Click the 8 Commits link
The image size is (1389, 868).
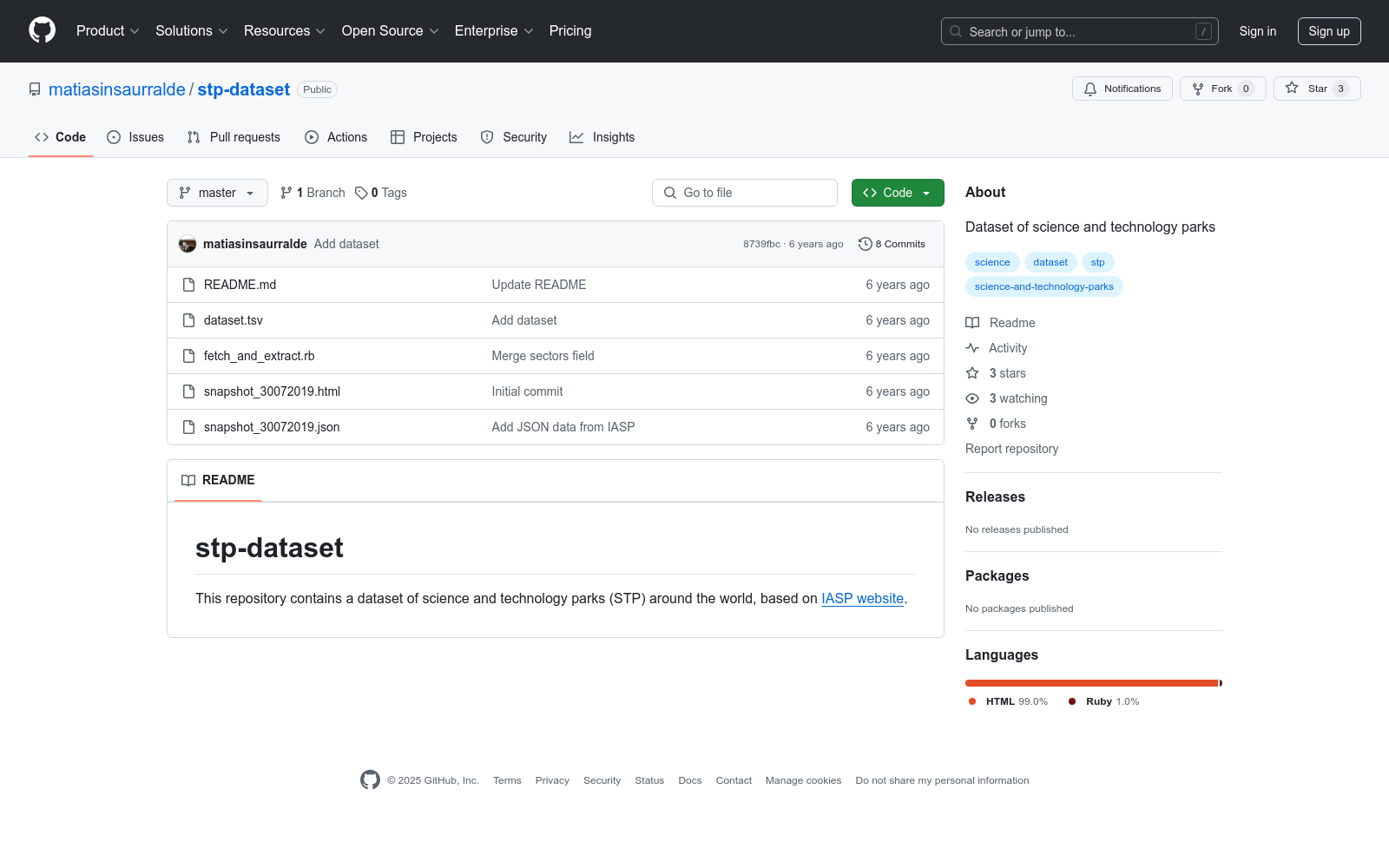tap(892, 244)
